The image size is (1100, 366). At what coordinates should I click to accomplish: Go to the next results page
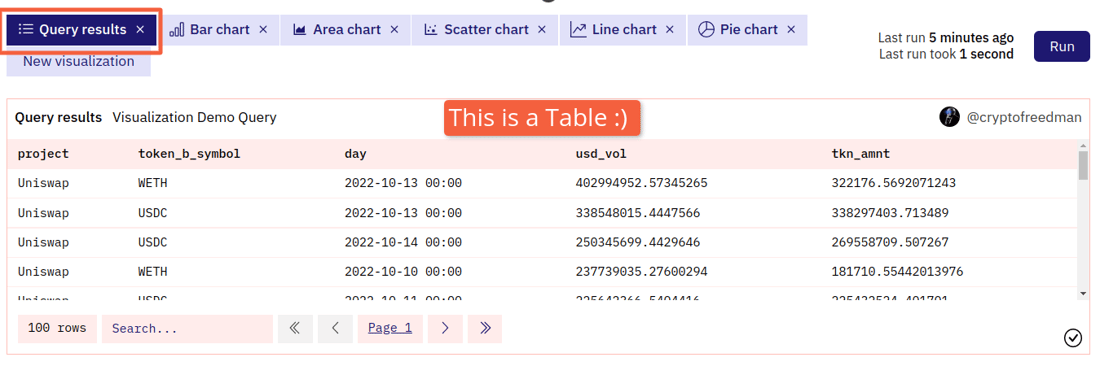[x=445, y=328]
